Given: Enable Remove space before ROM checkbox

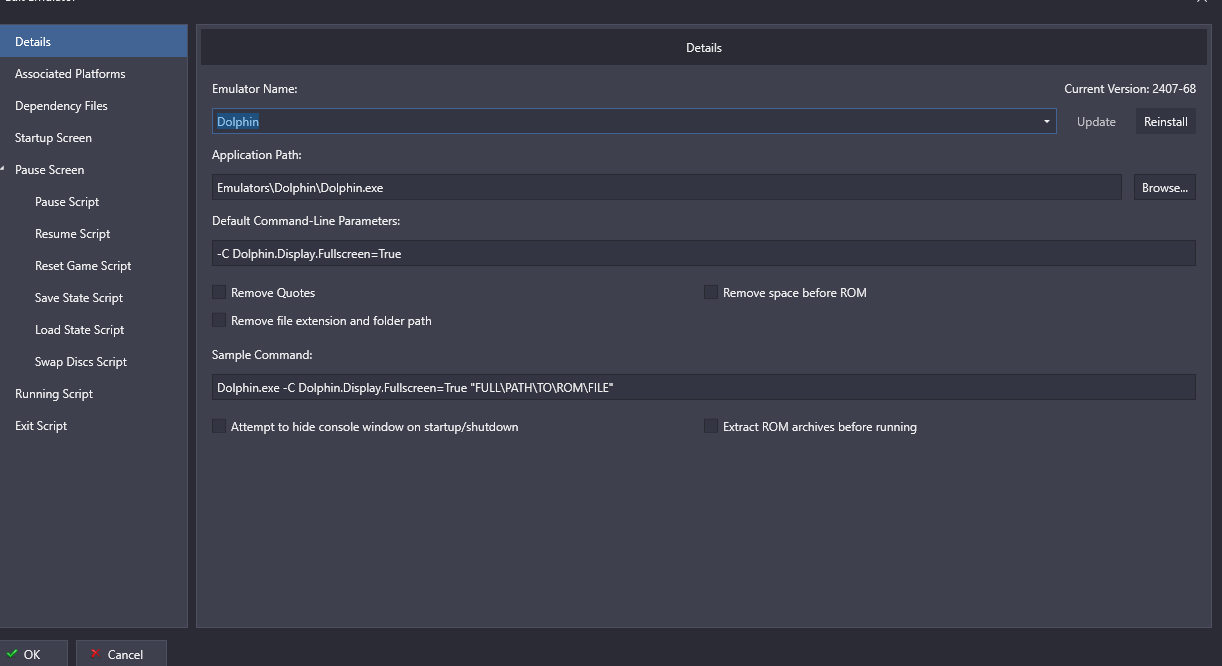Looking at the screenshot, I should tap(711, 292).
